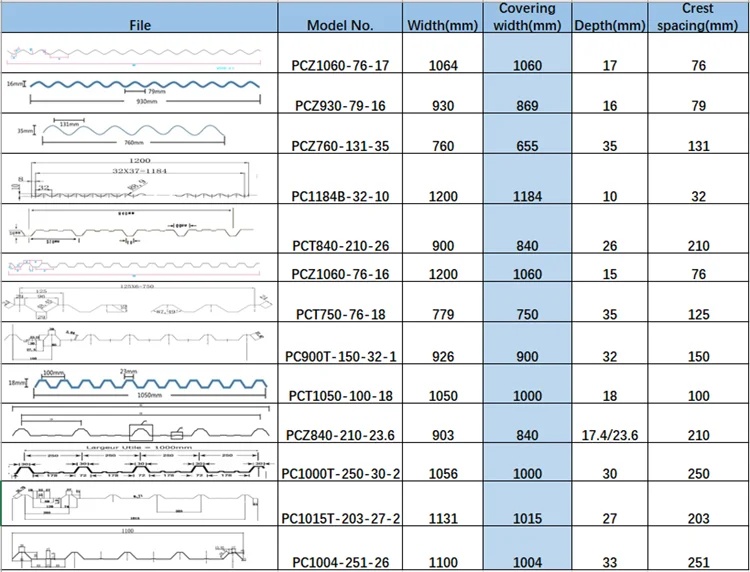Click the 17.4/23.6 depth value cell
This screenshot has width=750, height=572.
click(609, 436)
